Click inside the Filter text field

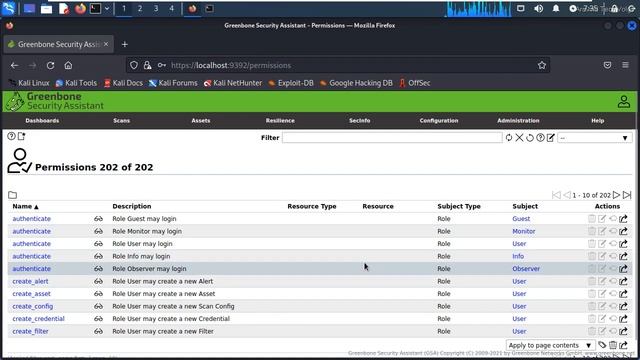pos(392,138)
